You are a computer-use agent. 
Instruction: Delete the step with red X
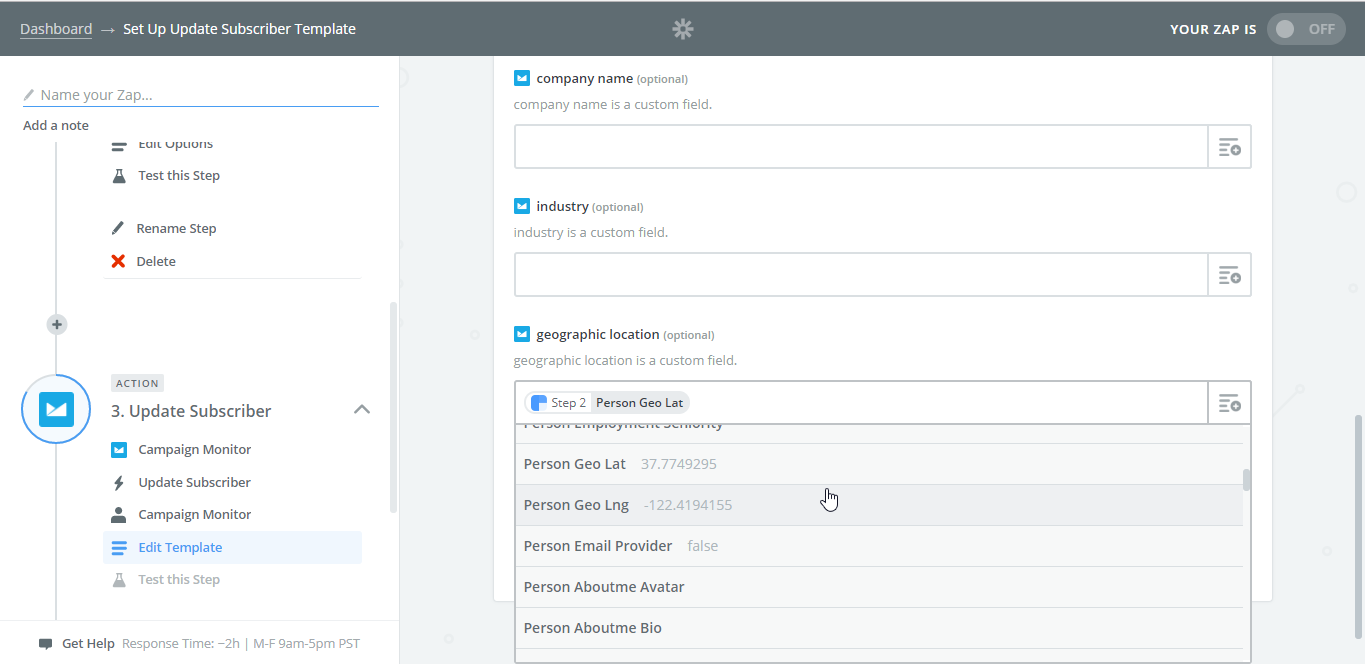[x=118, y=261]
